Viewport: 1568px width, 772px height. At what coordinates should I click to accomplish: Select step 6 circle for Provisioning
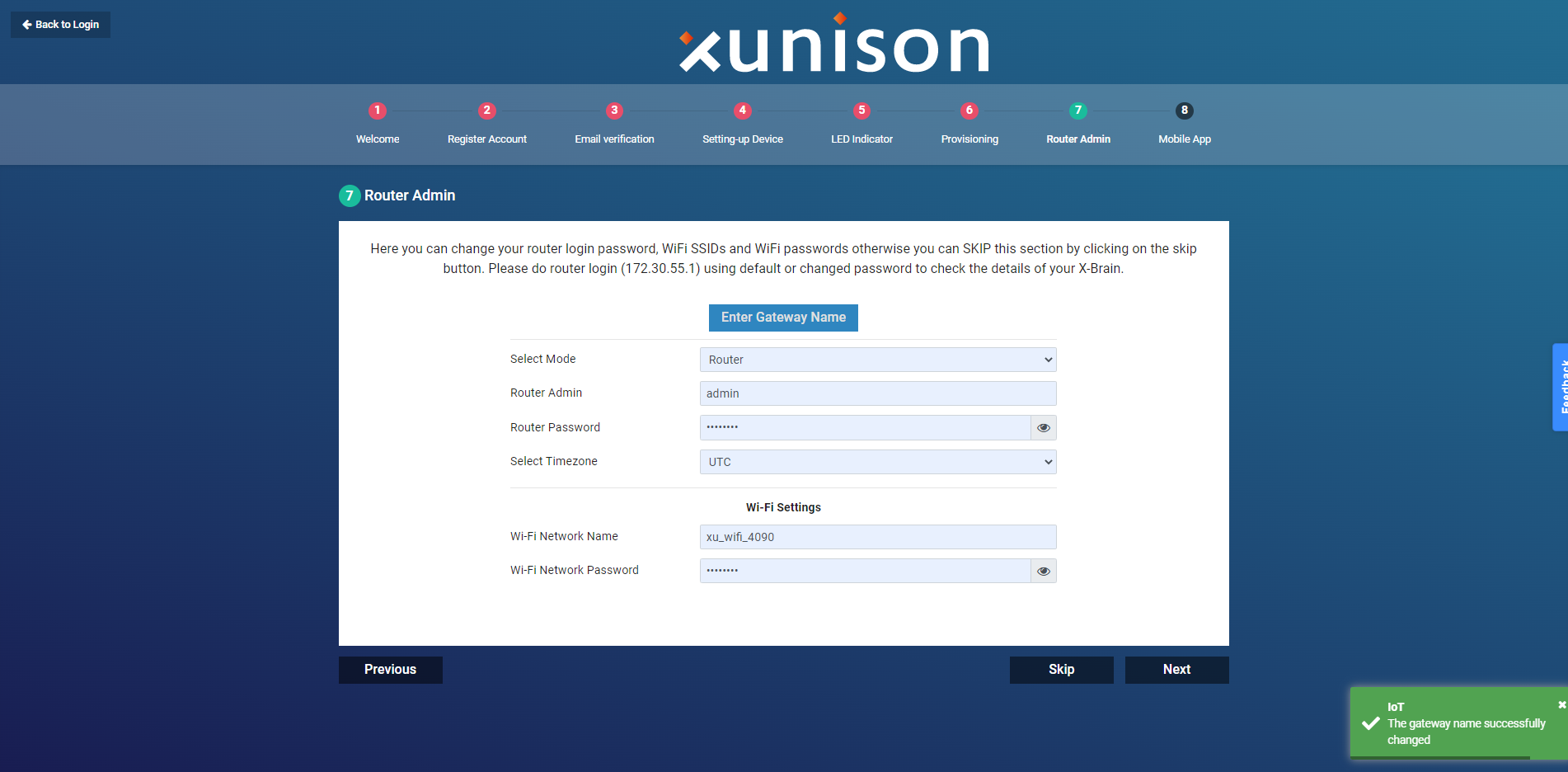(x=969, y=111)
